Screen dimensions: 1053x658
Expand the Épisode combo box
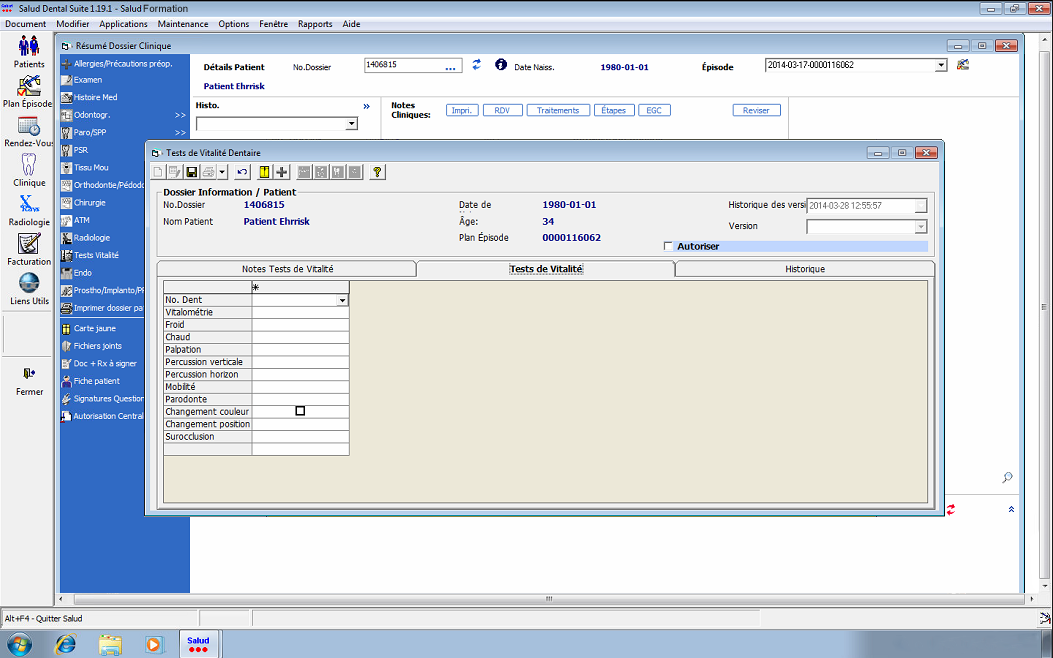click(x=940, y=66)
